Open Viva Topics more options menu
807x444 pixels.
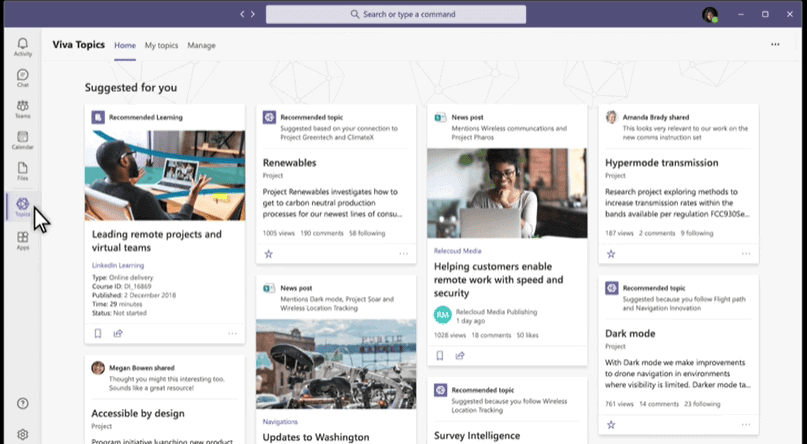click(775, 45)
